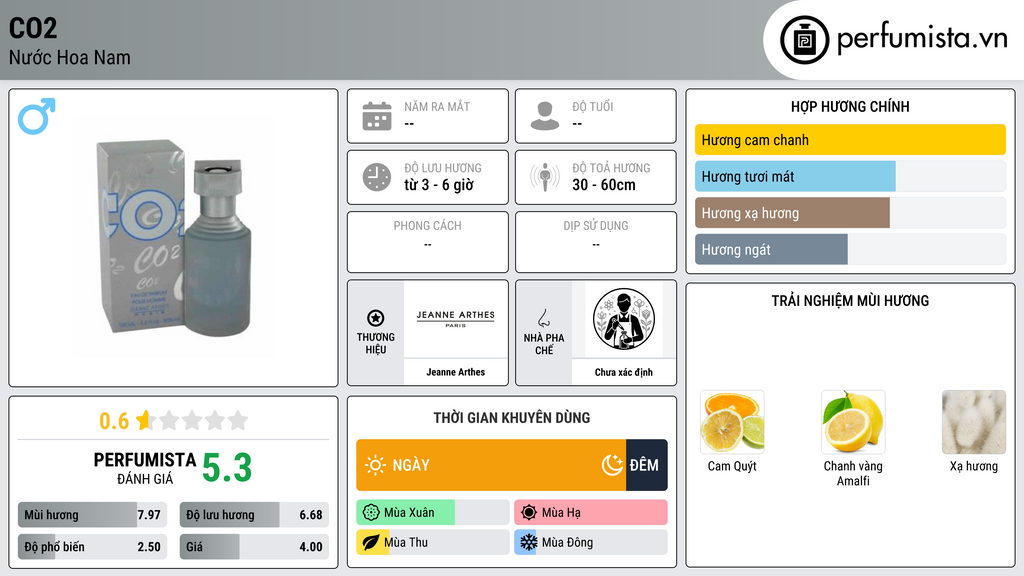
Task: Select the Chanh vàng Amalfi note image
Action: [x=853, y=422]
